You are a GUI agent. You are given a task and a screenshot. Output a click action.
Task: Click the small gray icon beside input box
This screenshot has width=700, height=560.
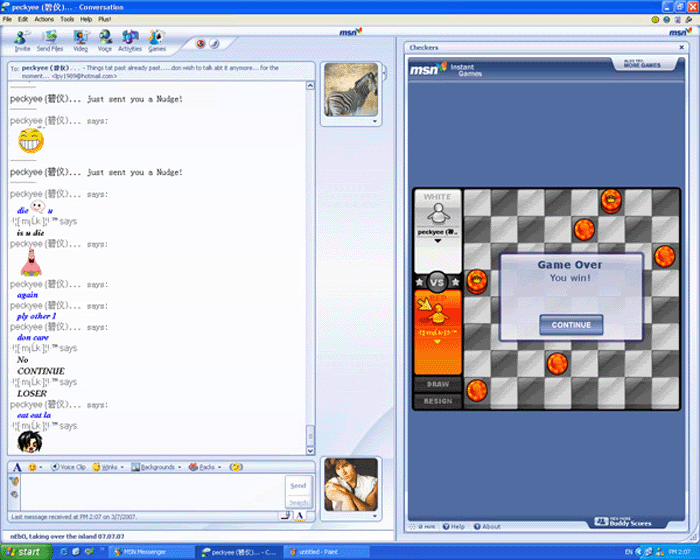point(14,494)
